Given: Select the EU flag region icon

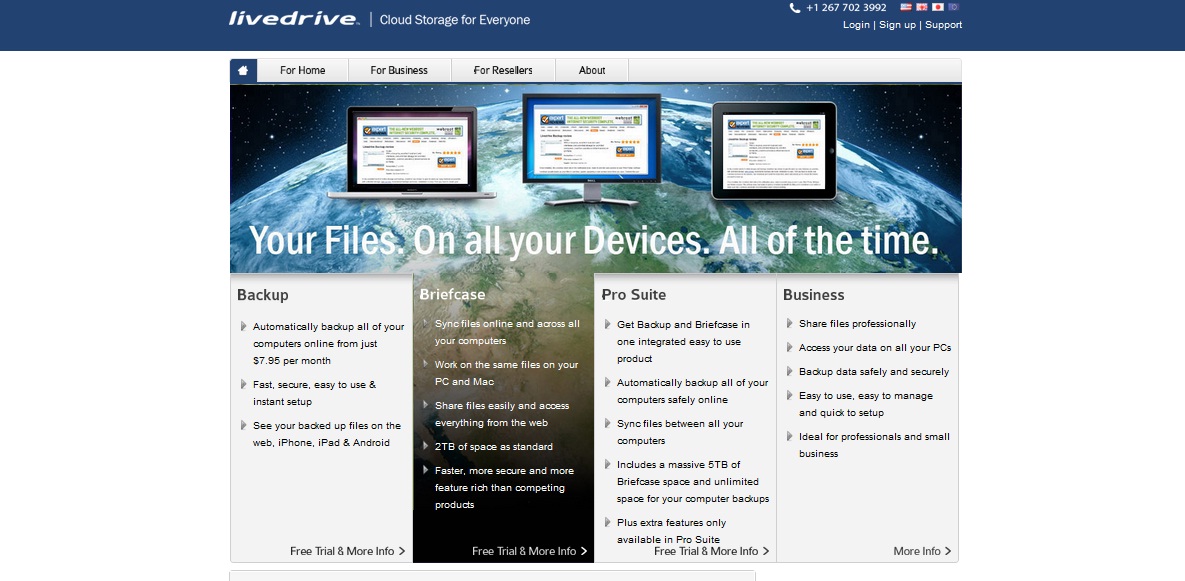Looking at the screenshot, I should [954, 7].
